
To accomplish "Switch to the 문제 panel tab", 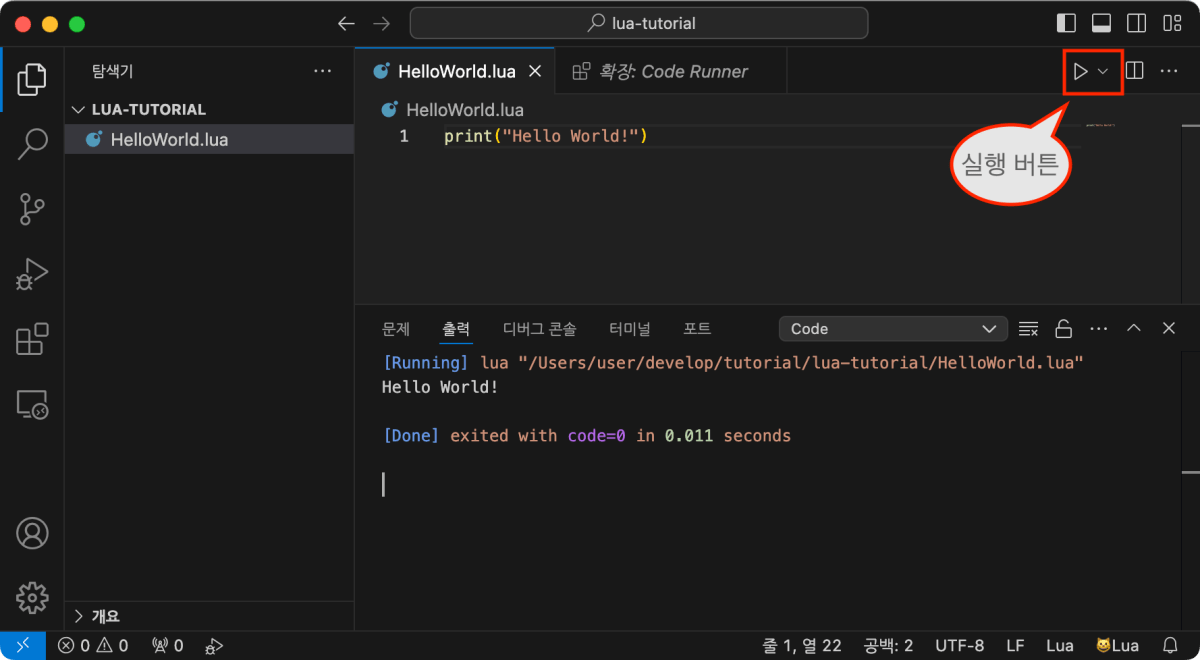I will [396, 329].
